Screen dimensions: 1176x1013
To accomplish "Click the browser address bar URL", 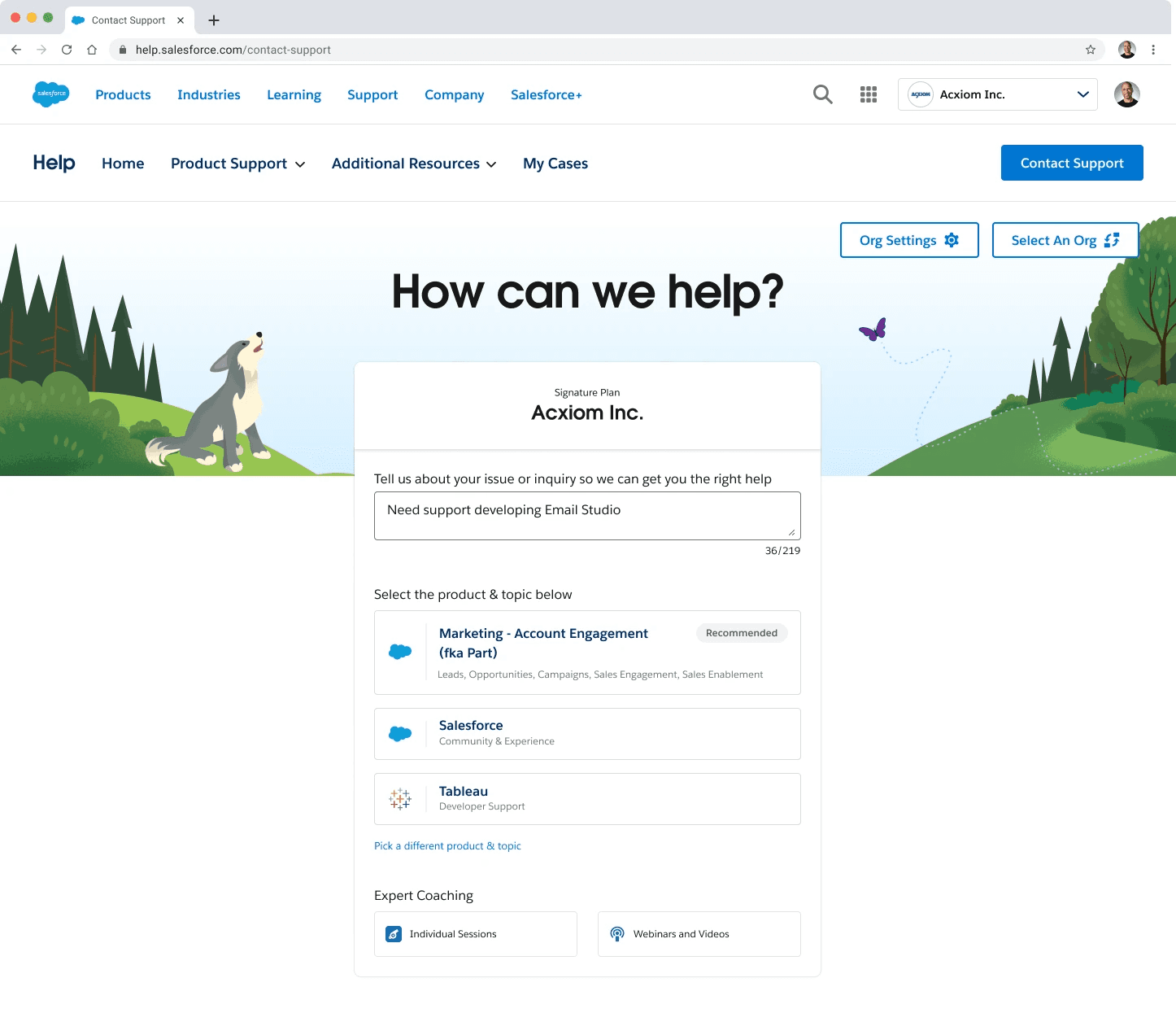I will tap(233, 50).
